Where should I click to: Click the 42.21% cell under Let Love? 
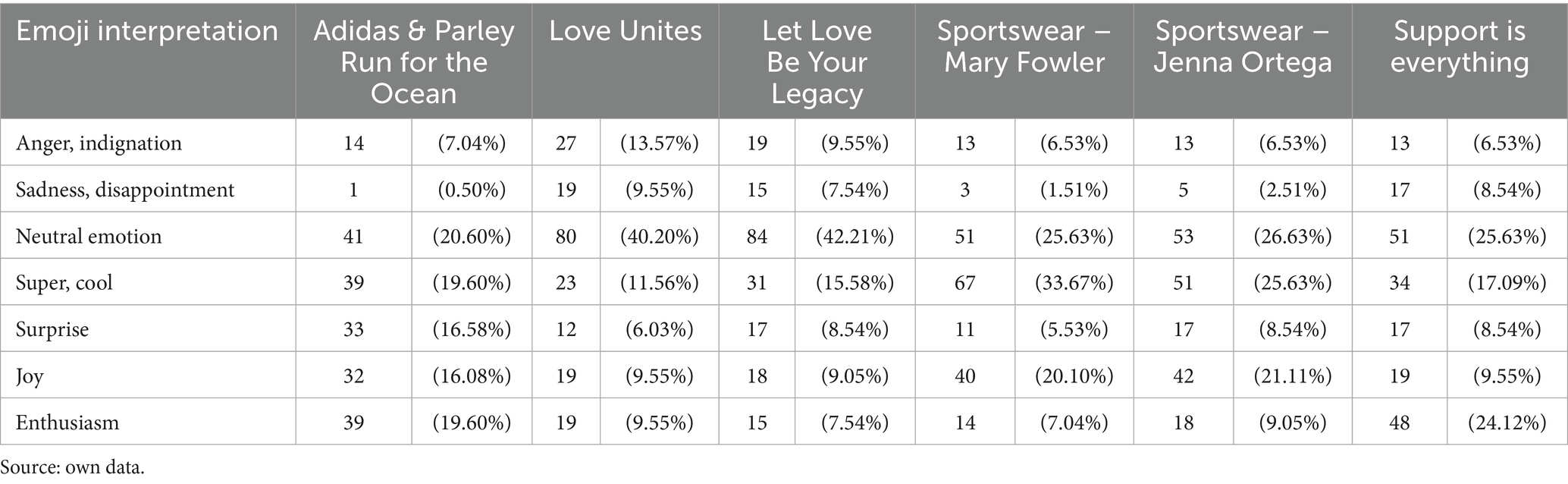tap(855, 237)
